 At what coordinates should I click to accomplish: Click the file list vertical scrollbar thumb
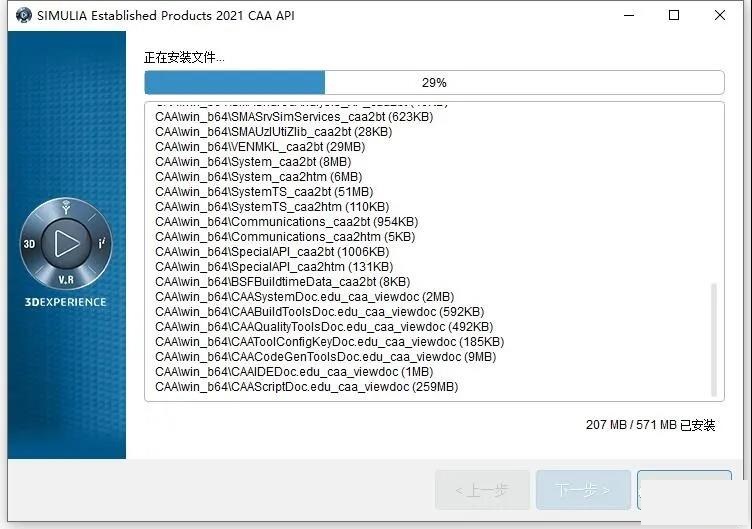714,340
